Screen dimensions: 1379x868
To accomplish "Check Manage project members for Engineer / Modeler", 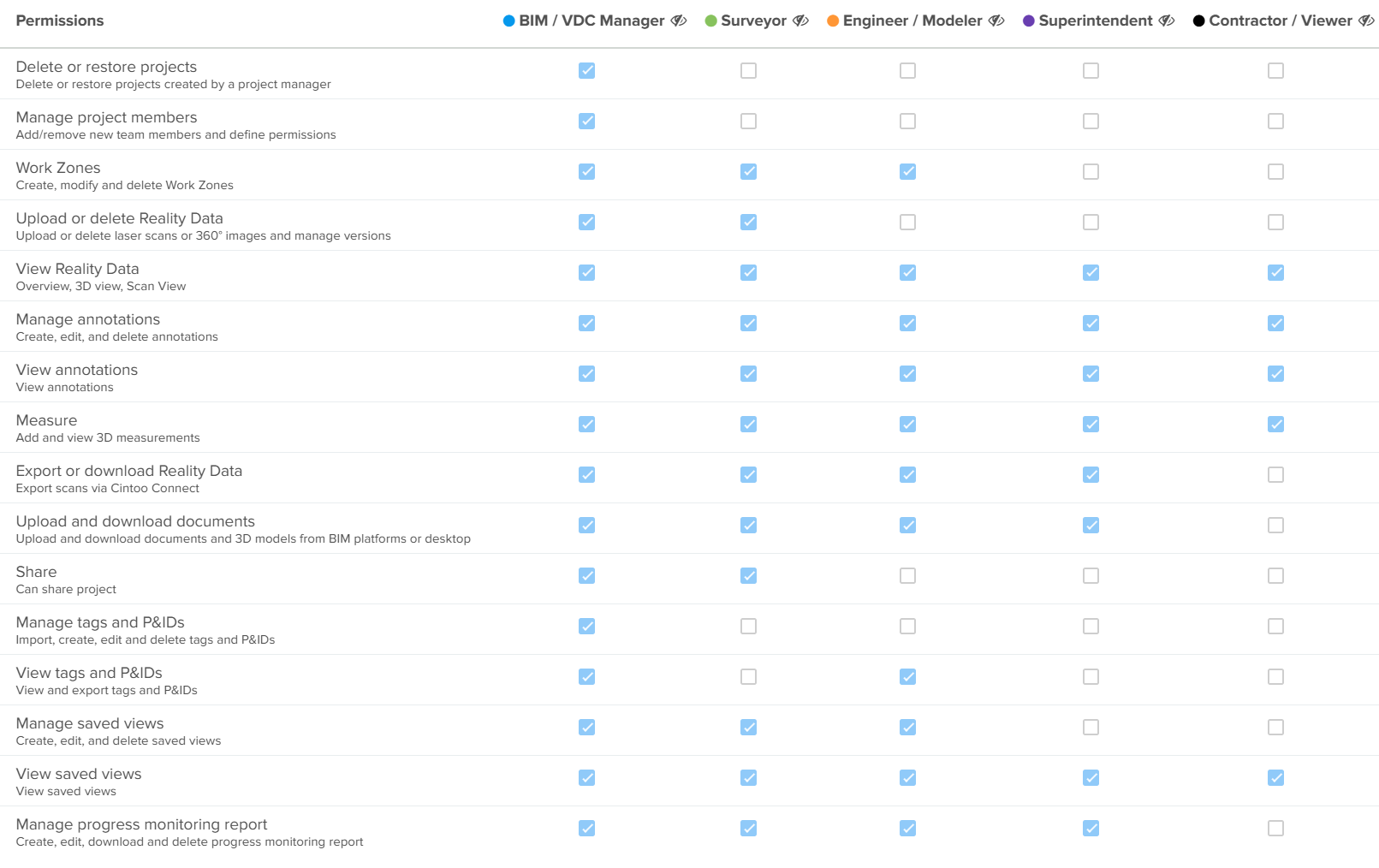I will pyautogui.click(x=907, y=122).
